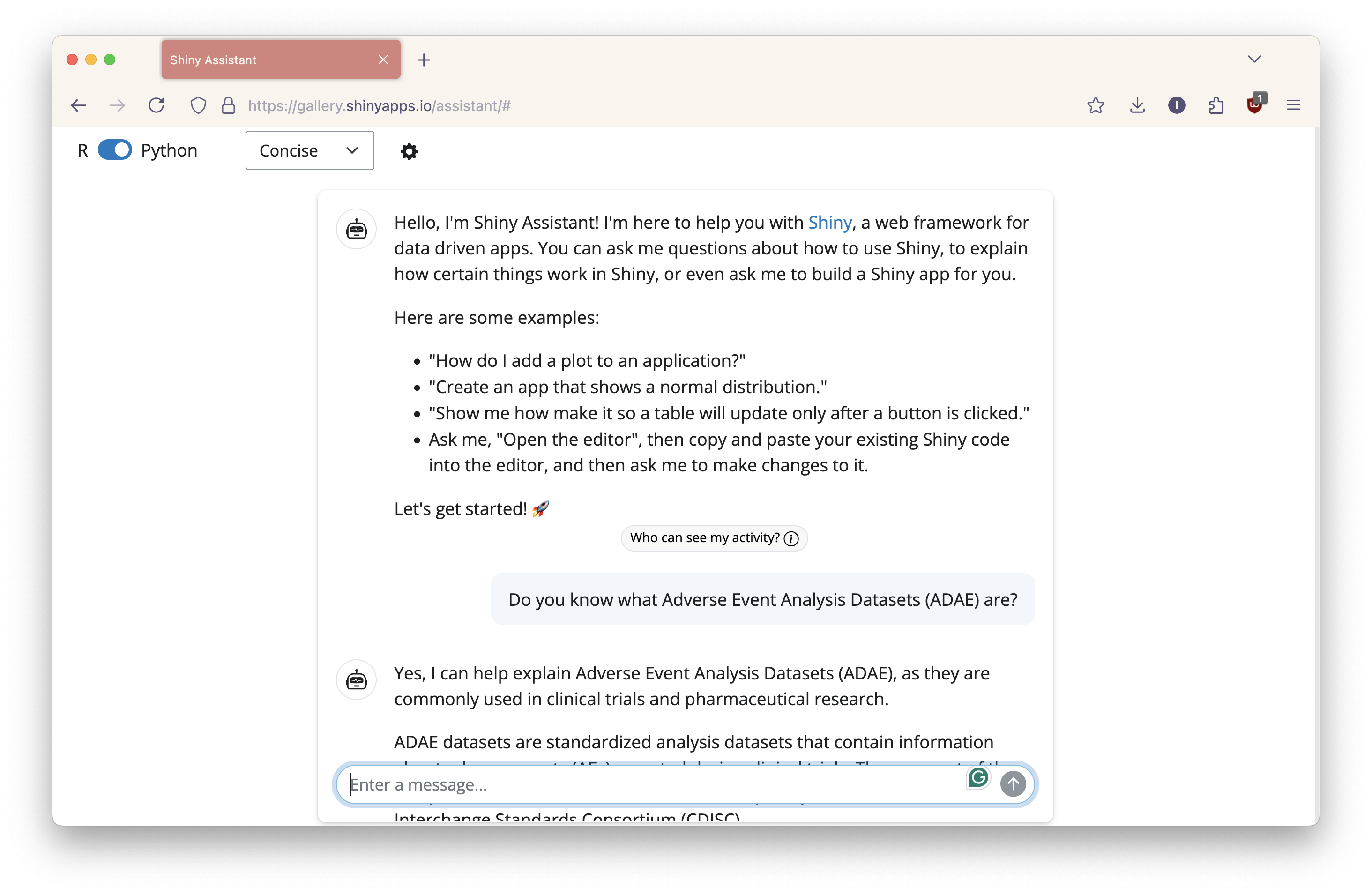Follow the Shiny hyperlink
Image resolution: width=1372 pixels, height=895 pixels.
point(829,223)
